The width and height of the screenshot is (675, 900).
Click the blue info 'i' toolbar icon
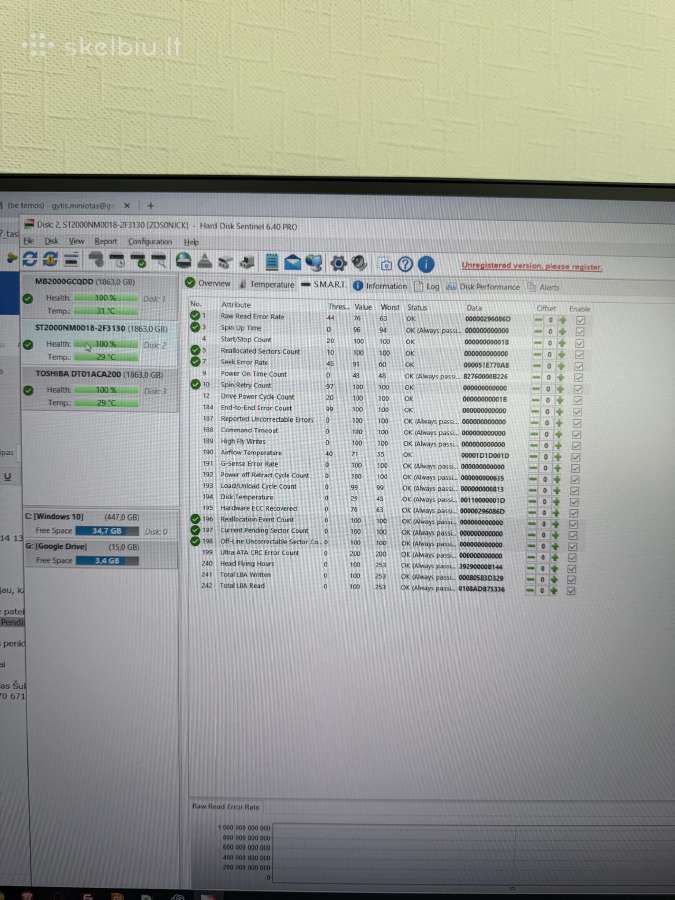point(426,265)
